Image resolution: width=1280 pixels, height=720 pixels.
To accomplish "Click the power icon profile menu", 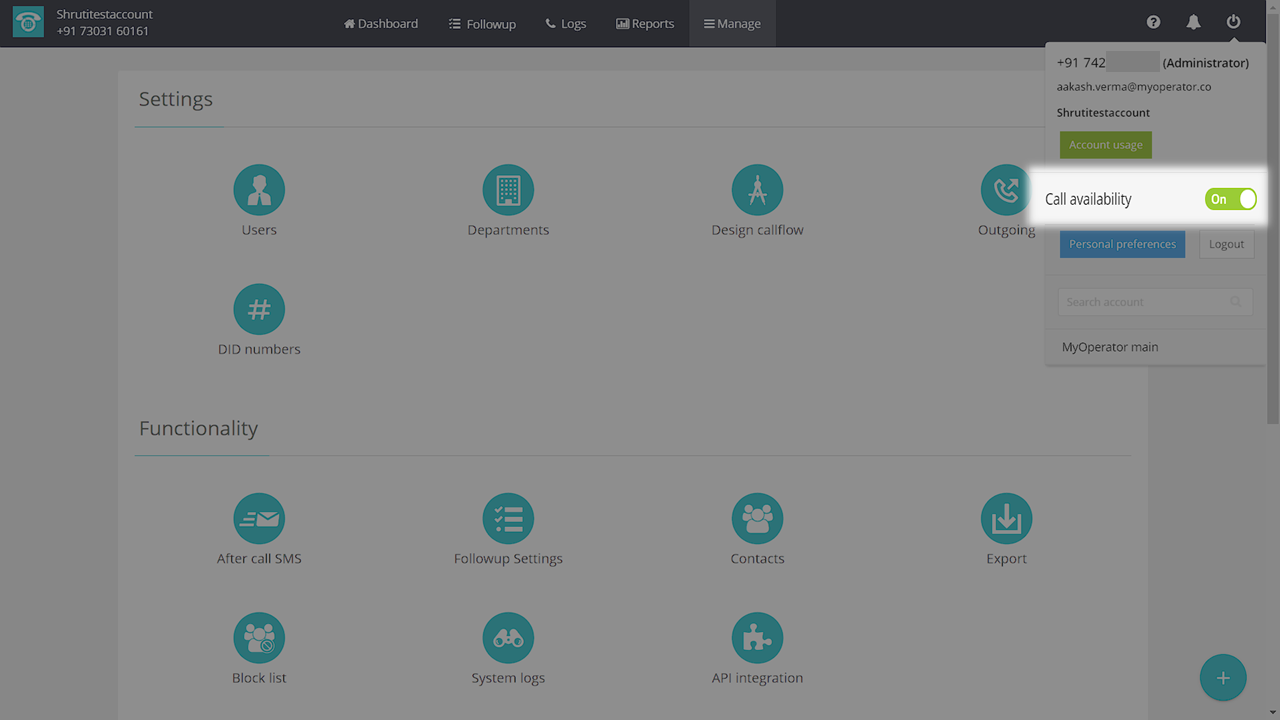I will (1233, 22).
